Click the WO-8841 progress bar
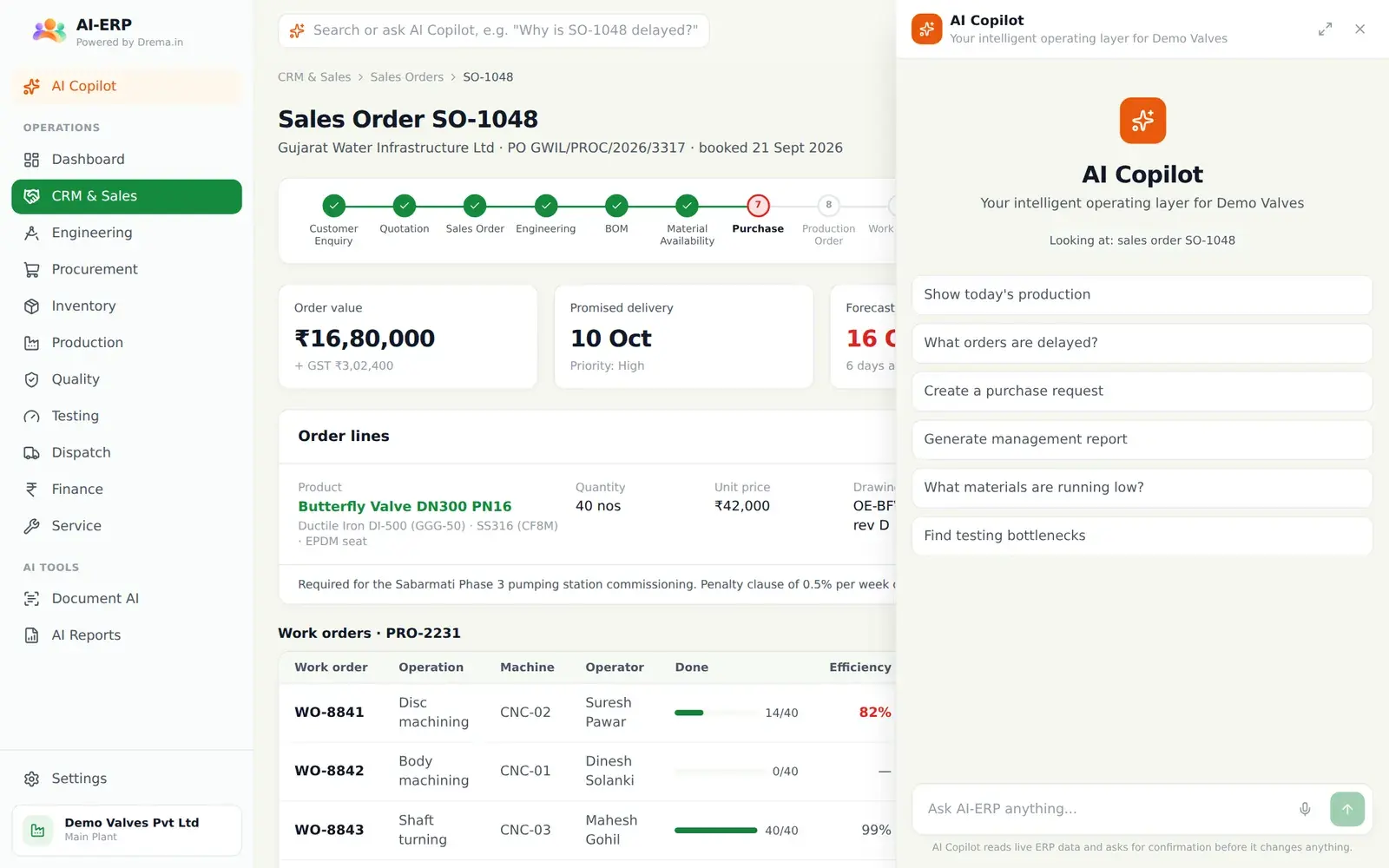Screen dimensions: 1389x868 [x=715, y=713]
